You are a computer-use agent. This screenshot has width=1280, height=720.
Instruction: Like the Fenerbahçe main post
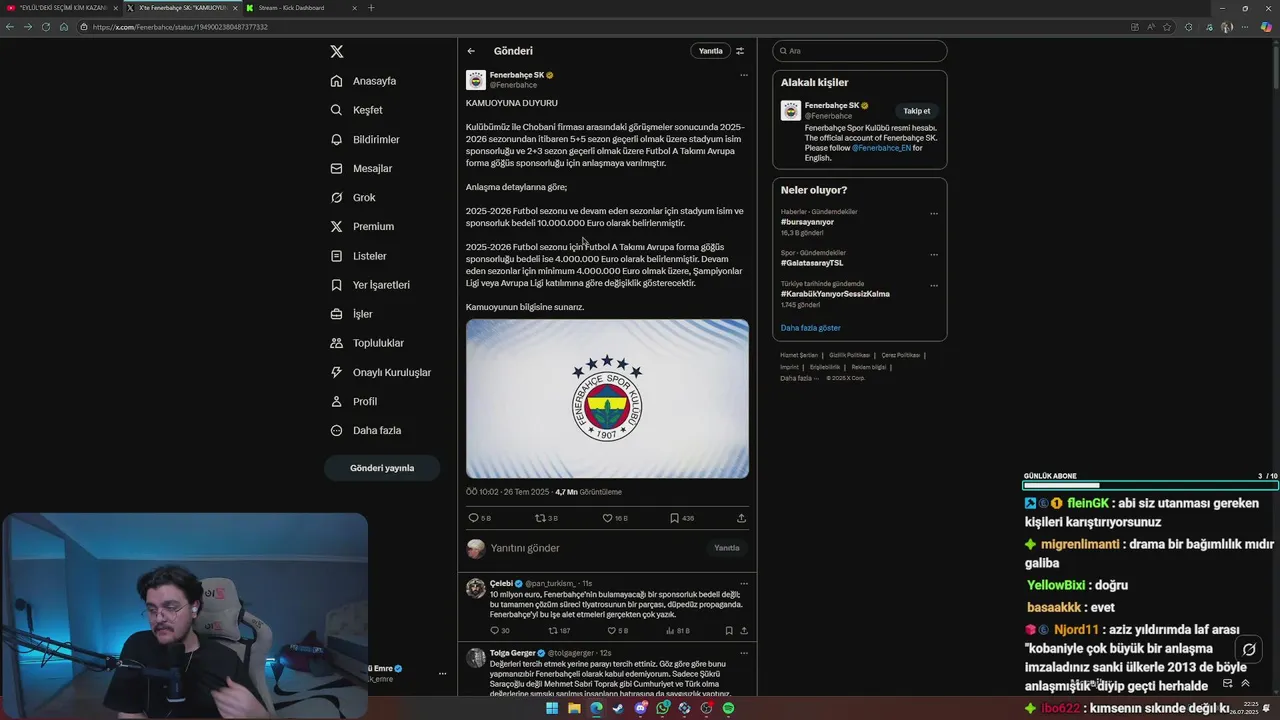pos(607,518)
